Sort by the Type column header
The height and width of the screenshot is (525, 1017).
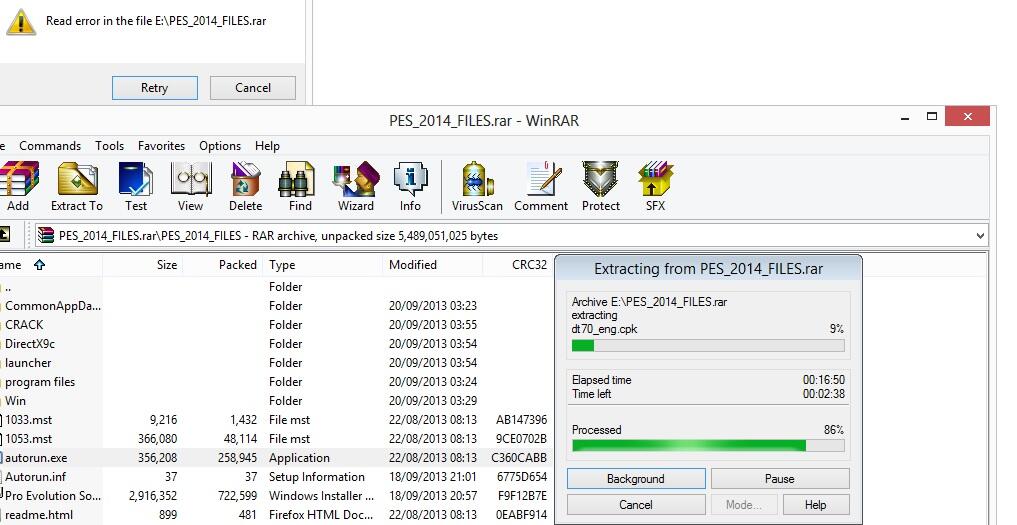(x=323, y=265)
